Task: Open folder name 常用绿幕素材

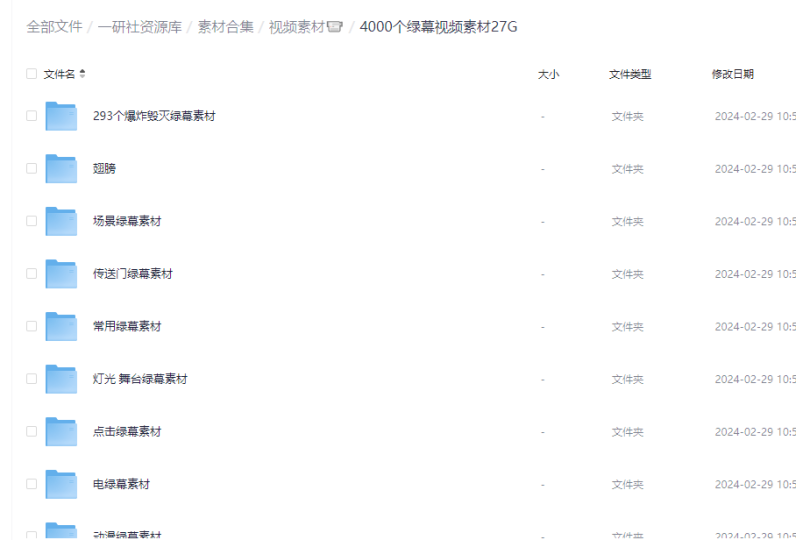Action: 127,326
